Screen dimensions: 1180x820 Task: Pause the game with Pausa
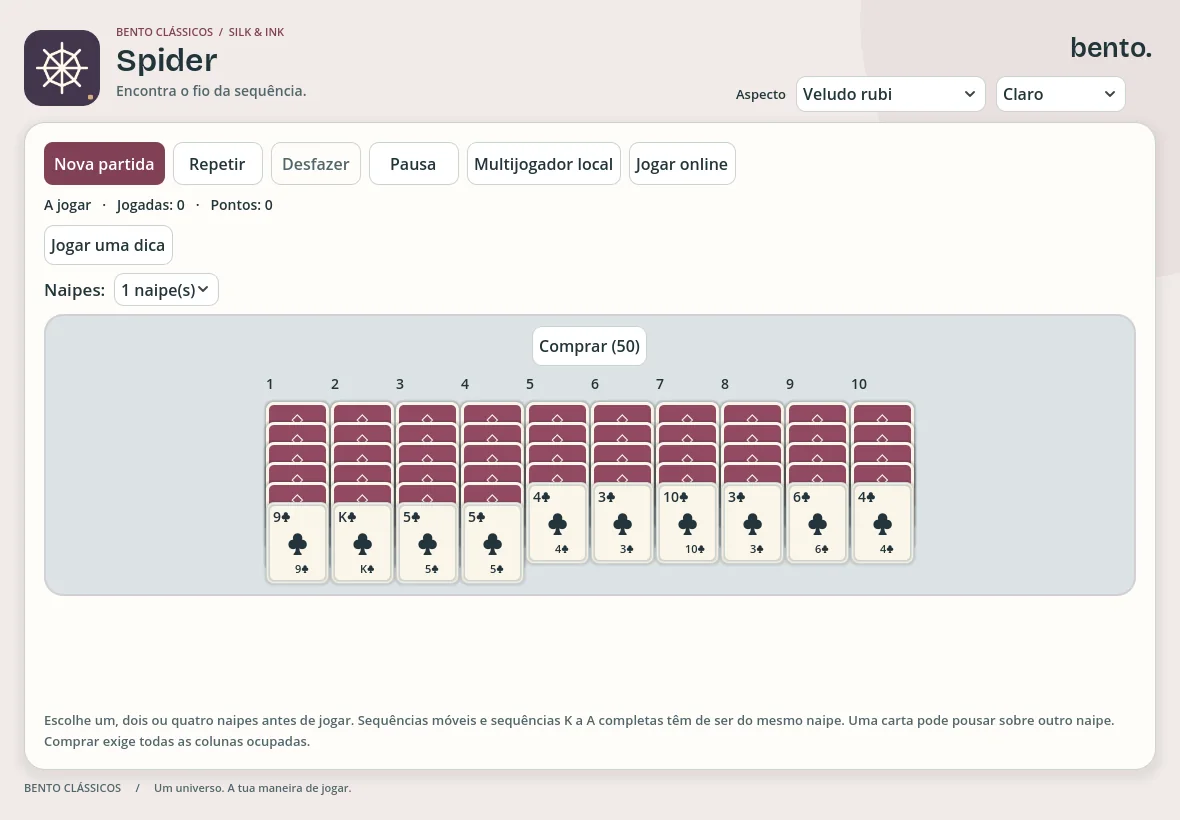[x=413, y=163]
